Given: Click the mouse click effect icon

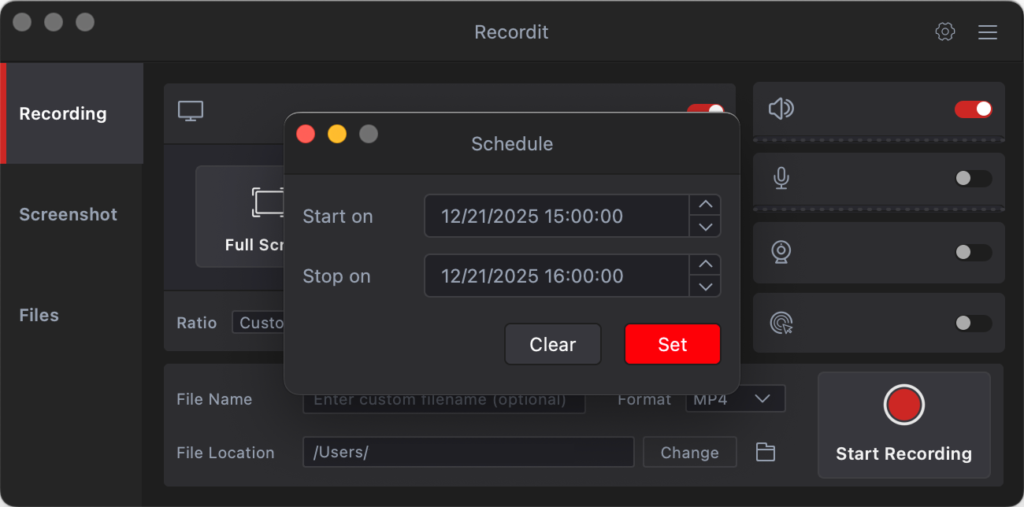Looking at the screenshot, I should [781, 323].
